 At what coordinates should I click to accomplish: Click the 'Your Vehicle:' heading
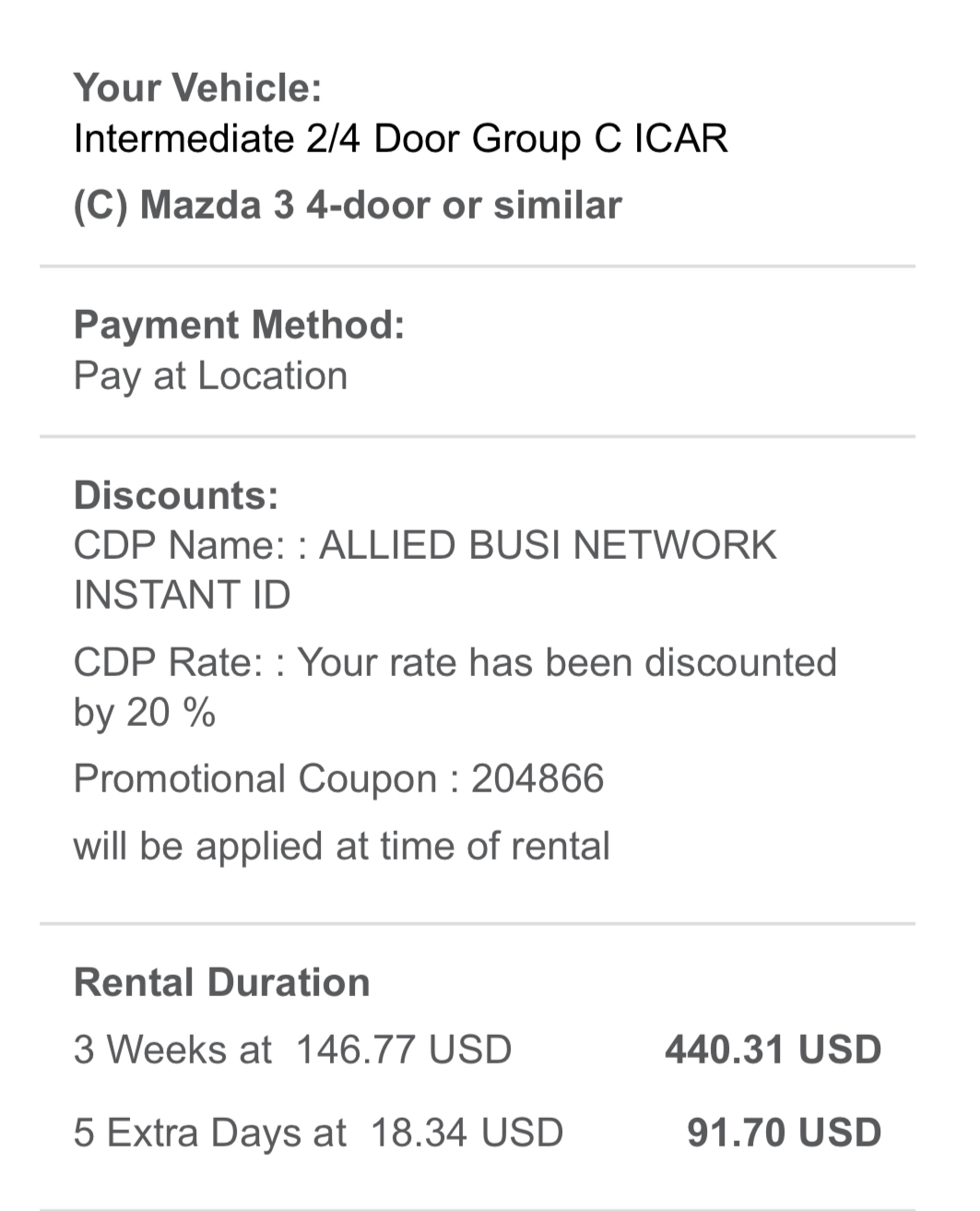pos(197,88)
